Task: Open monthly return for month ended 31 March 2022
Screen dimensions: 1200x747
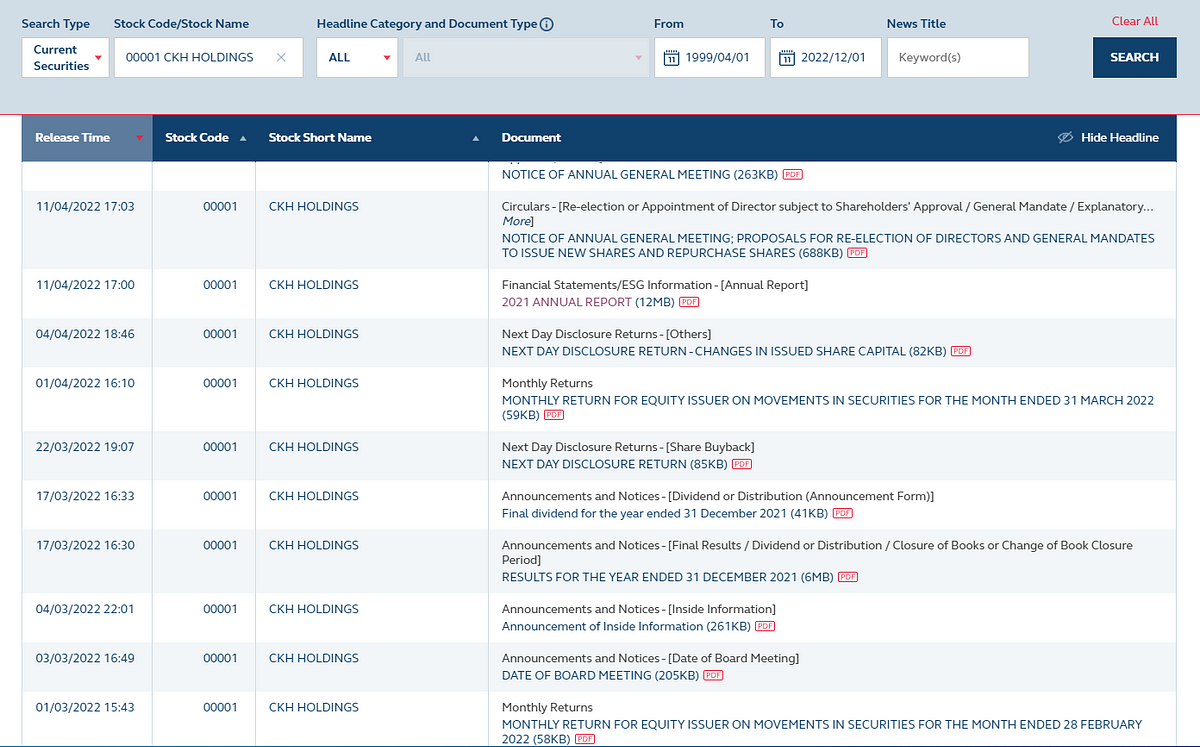Action: (828, 408)
